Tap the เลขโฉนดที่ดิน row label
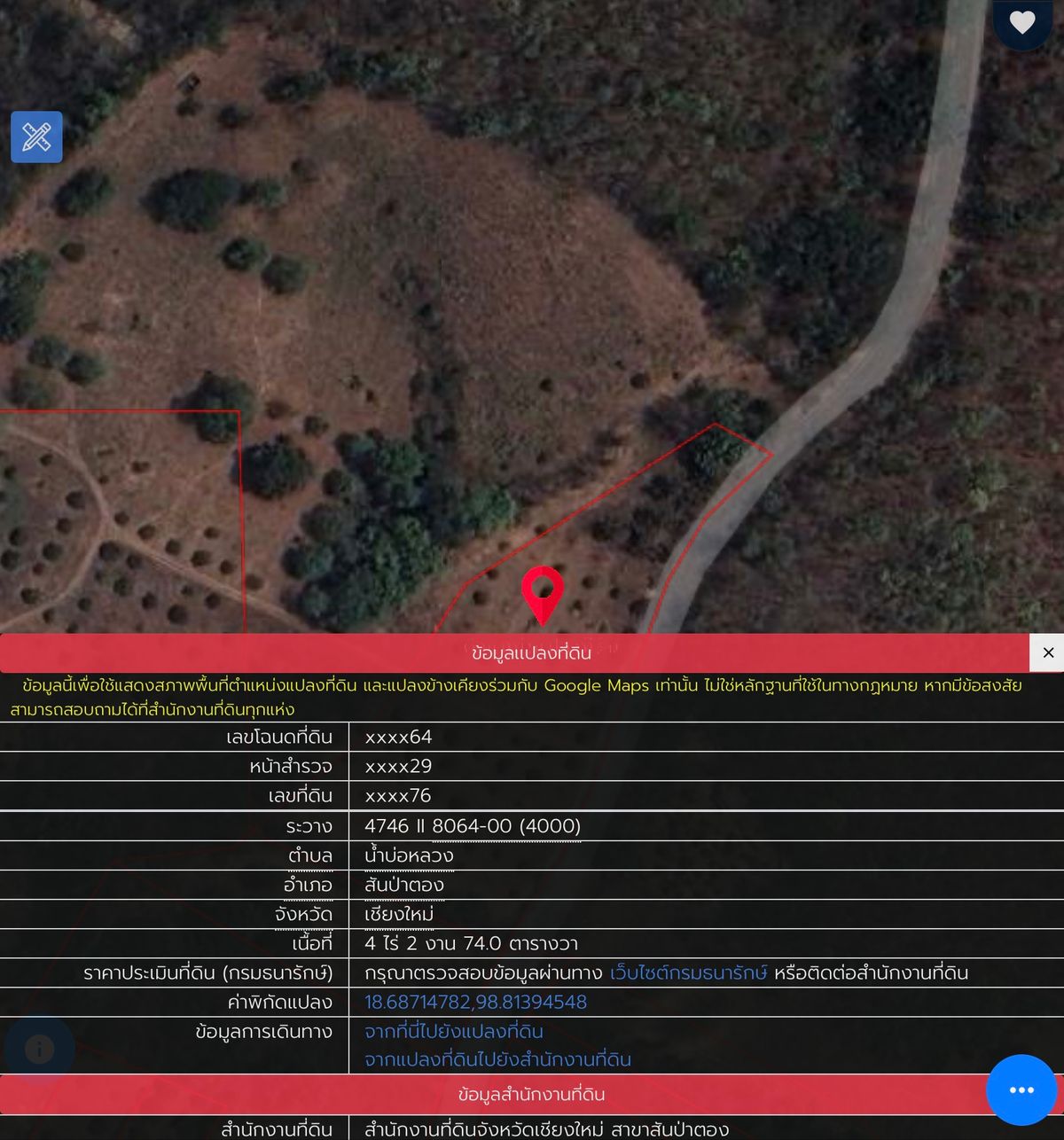The height and width of the screenshot is (1140, 1064). [279, 737]
